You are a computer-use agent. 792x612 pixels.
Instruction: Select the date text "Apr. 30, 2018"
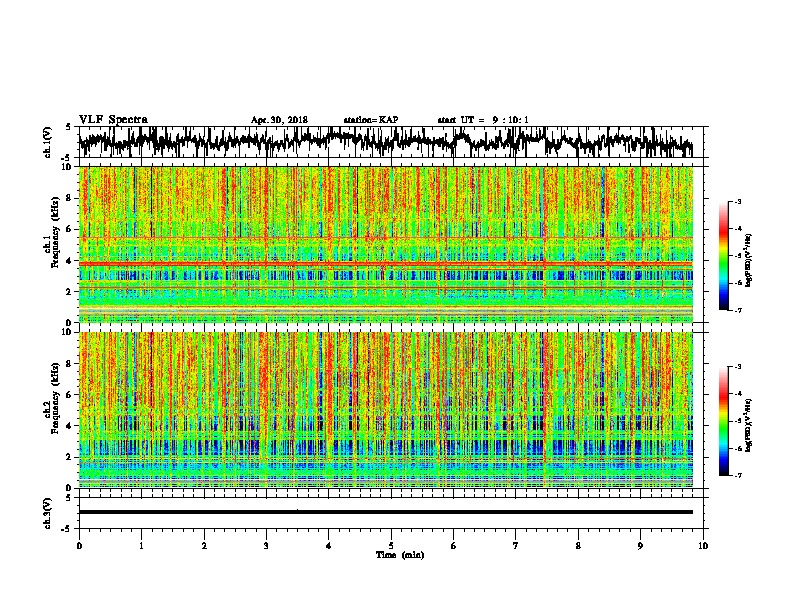click(279, 120)
